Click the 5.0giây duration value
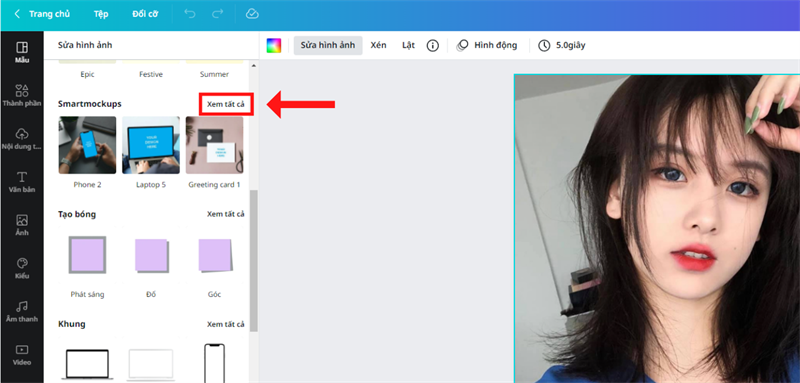Screen dimensions: 800x383 click(570, 45)
